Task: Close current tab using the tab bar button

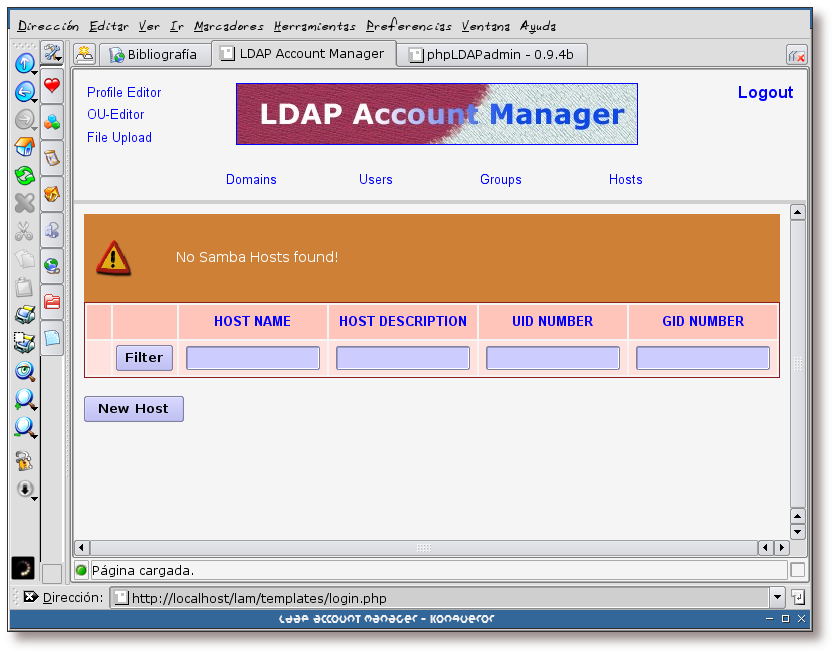Action: pos(796,56)
